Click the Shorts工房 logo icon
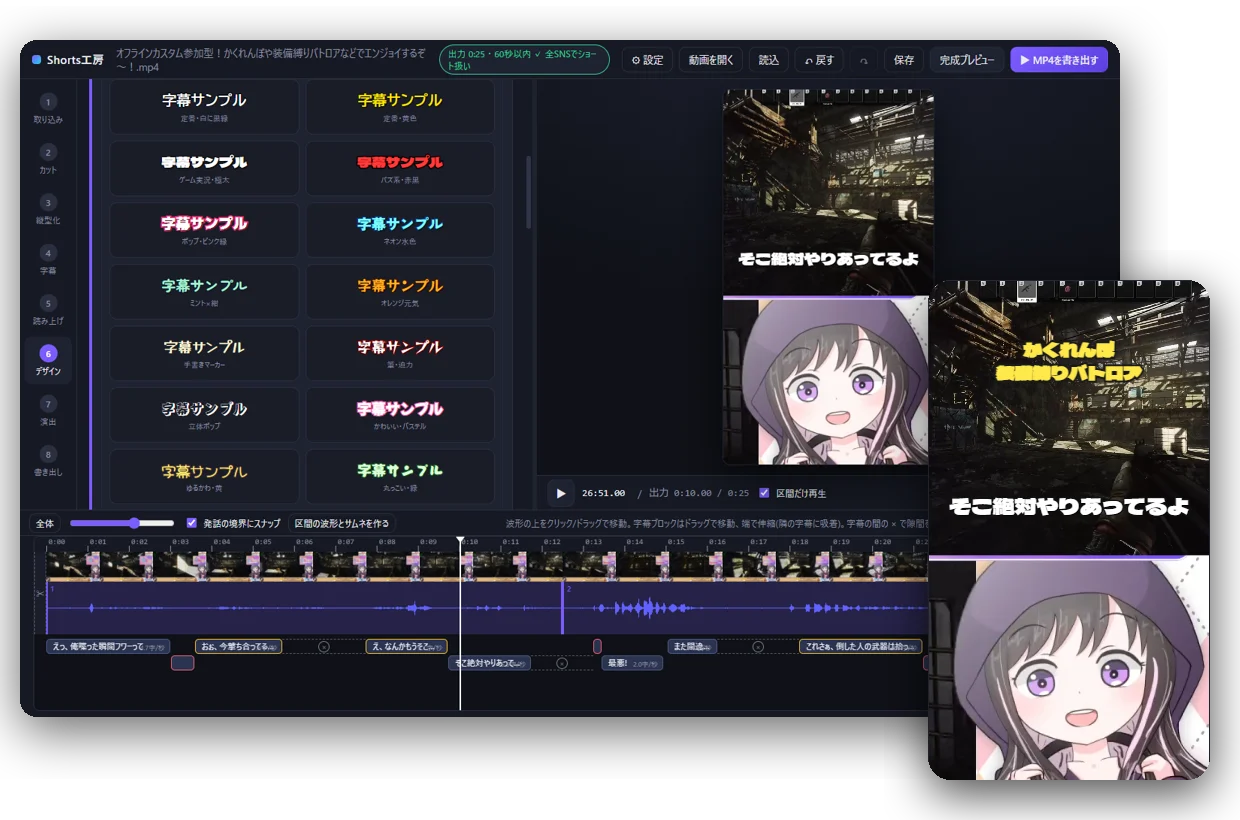1240x820 pixels. pyautogui.click(x=37, y=60)
